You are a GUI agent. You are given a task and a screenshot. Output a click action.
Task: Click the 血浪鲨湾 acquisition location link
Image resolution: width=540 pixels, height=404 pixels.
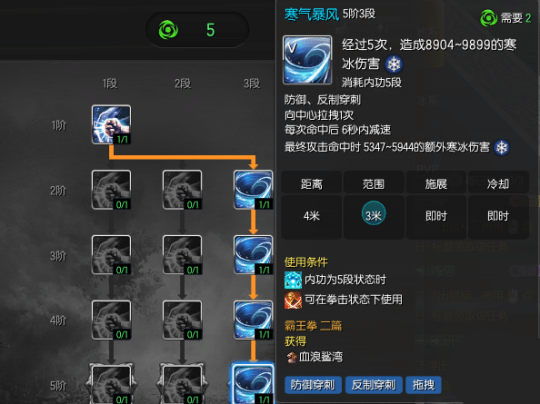point(321,357)
